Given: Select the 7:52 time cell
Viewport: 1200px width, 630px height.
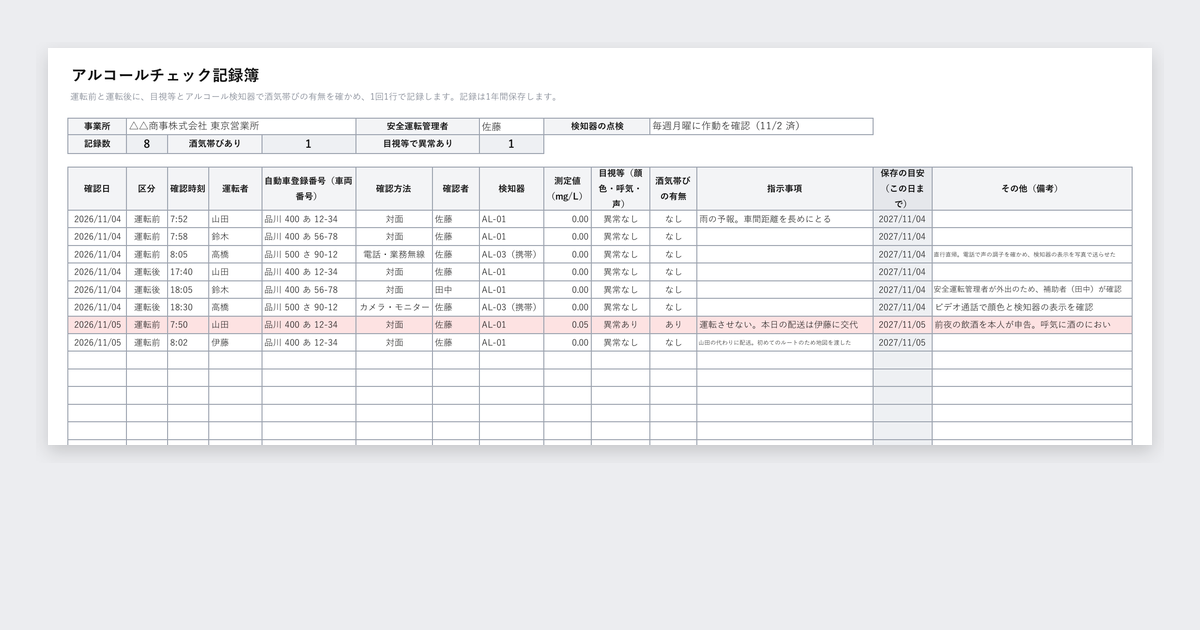Looking at the screenshot, I should pos(188,219).
